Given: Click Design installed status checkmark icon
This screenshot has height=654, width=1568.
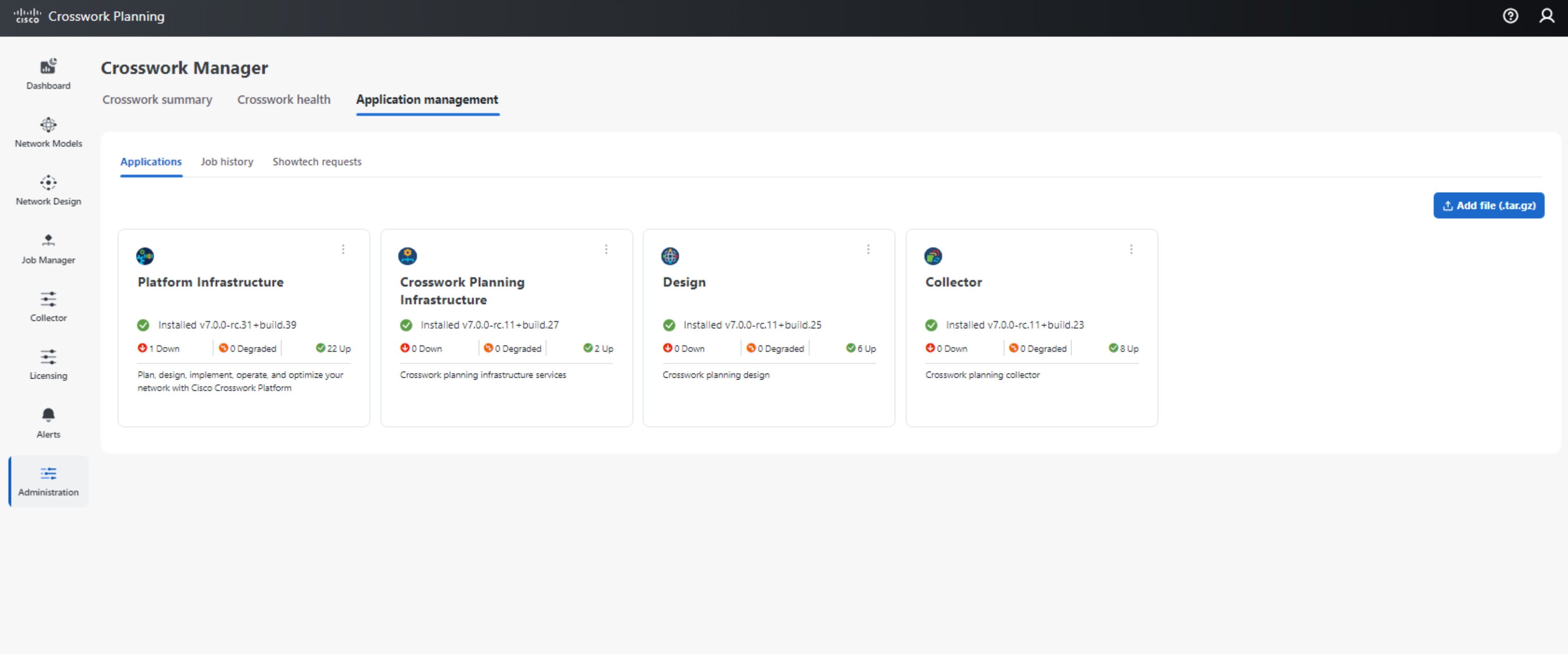Looking at the screenshot, I should 669,326.
